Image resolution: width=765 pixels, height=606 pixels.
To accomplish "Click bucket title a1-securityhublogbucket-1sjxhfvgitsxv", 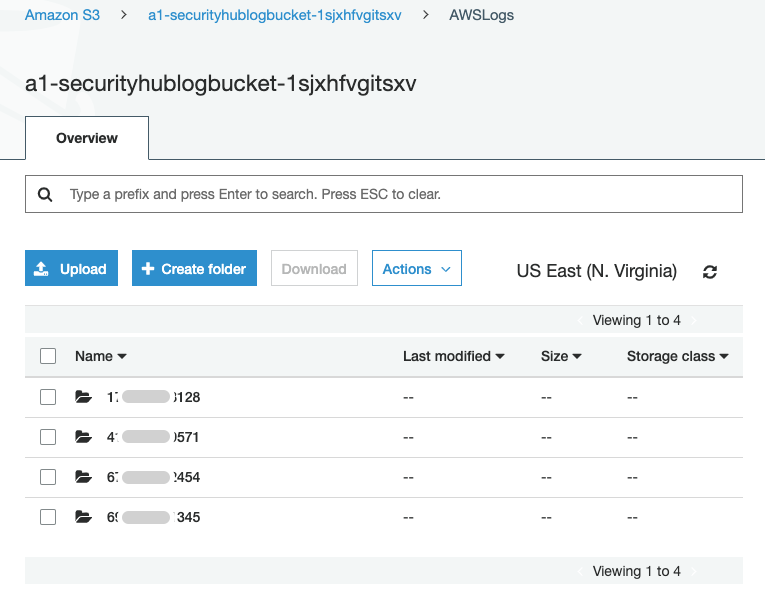I will click(x=221, y=83).
